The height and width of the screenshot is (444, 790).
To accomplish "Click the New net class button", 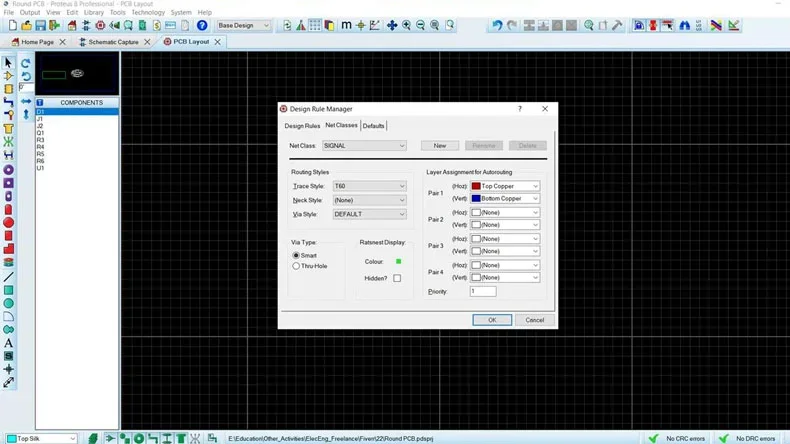I will point(440,146).
